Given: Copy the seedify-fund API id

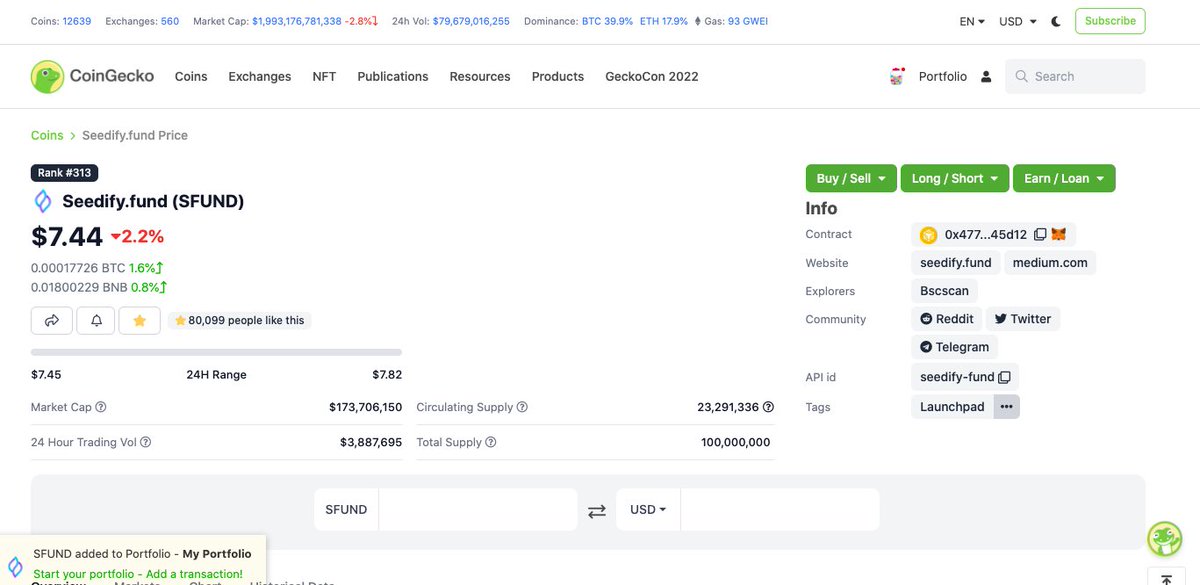Looking at the screenshot, I should click(1005, 377).
